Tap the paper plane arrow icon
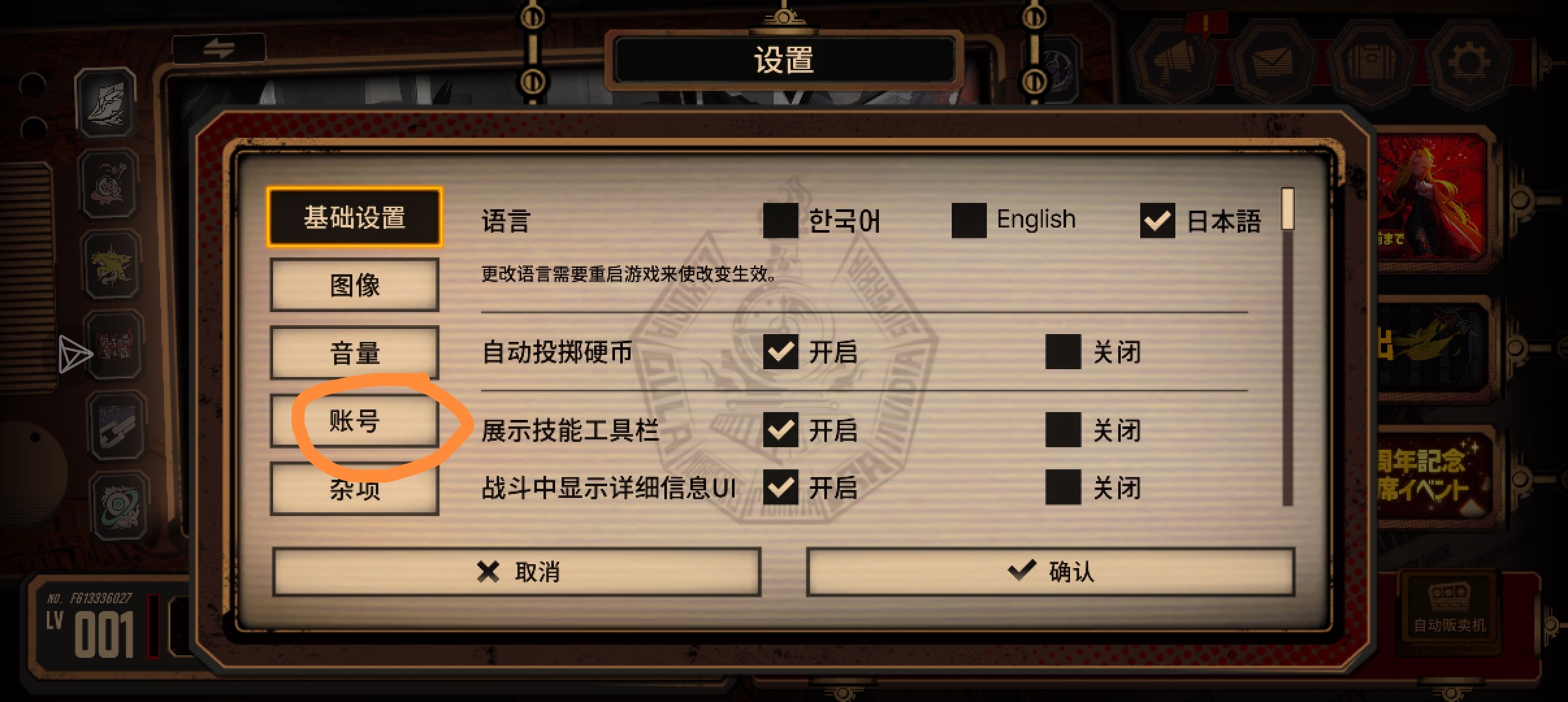 [75, 354]
